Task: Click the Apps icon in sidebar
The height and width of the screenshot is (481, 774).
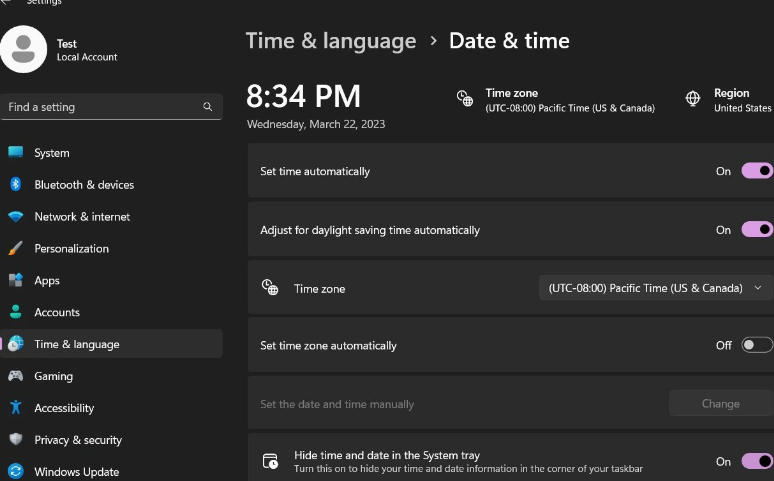Action: coord(15,281)
